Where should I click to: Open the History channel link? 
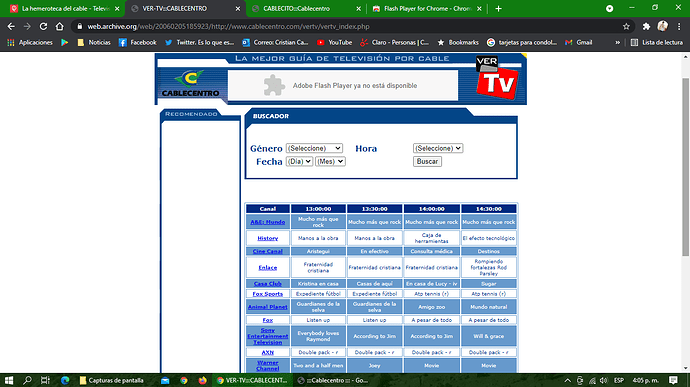pos(268,238)
